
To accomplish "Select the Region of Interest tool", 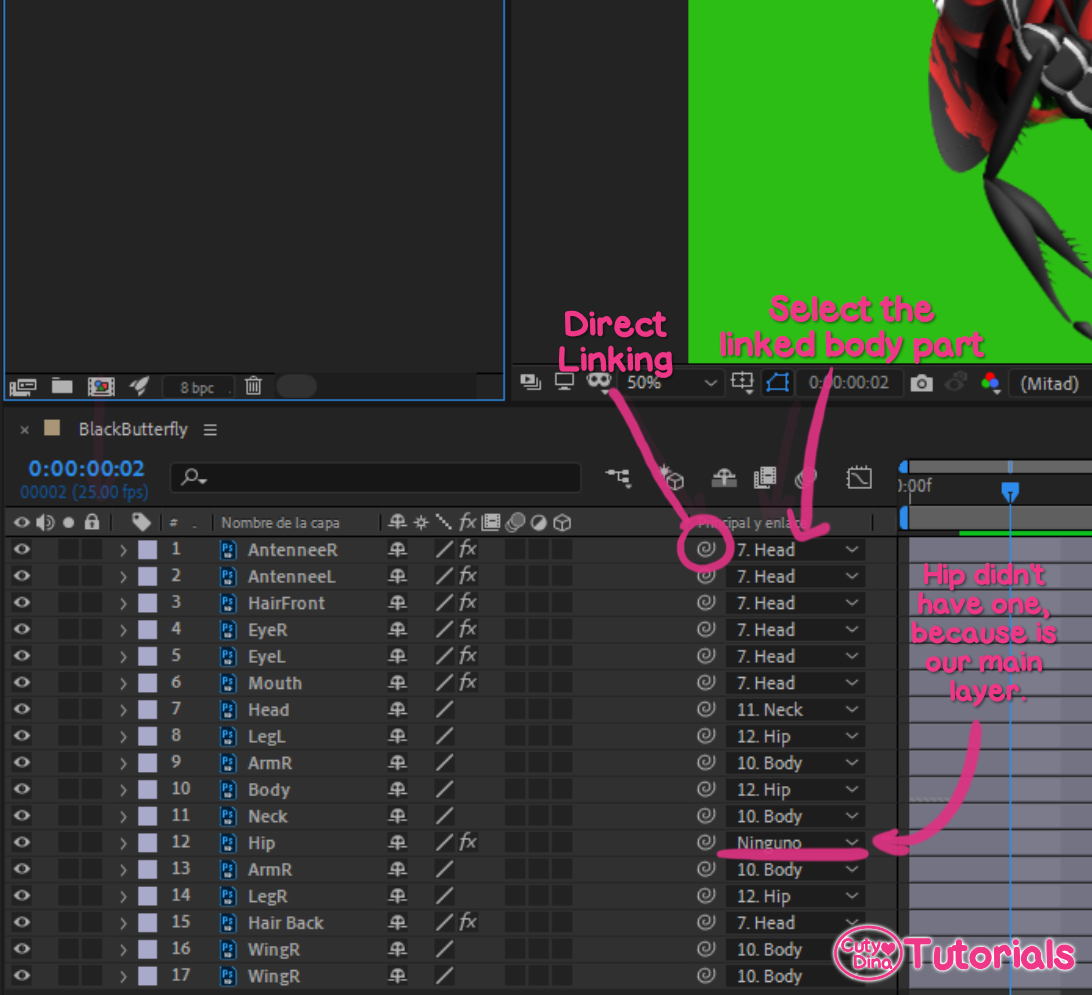I will pyautogui.click(x=742, y=383).
